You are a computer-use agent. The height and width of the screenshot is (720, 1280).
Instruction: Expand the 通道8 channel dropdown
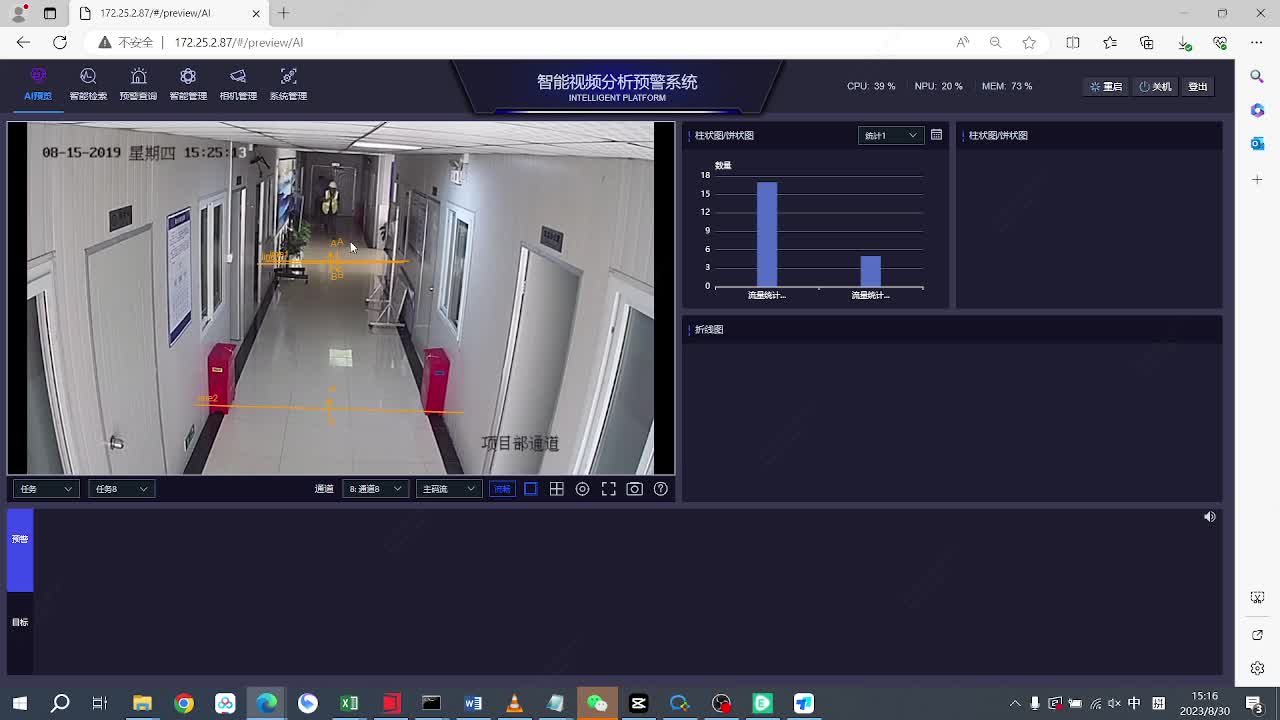[x=374, y=489]
